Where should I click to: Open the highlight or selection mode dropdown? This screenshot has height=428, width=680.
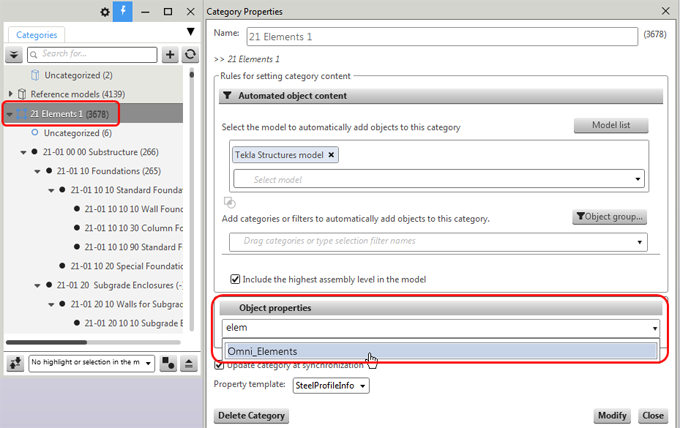[90, 362]
